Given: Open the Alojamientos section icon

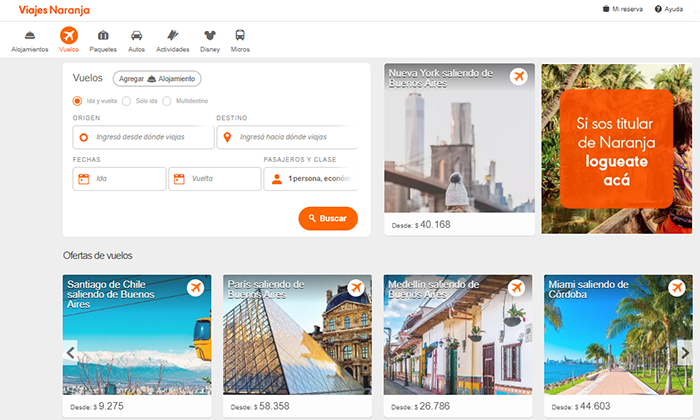Looking at the screenshot, I should point(30,35).
